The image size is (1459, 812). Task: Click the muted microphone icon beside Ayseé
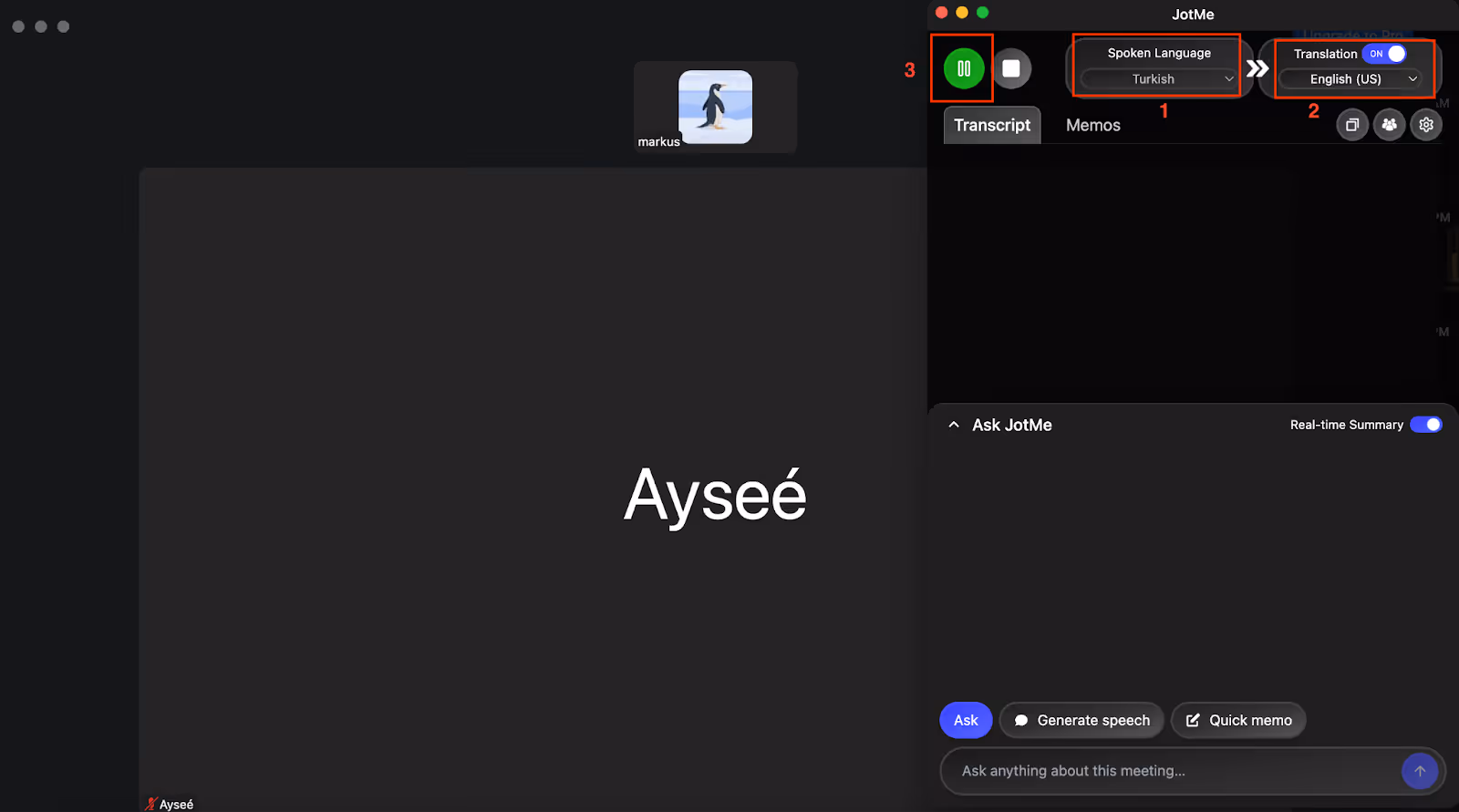tap(151, 804)
